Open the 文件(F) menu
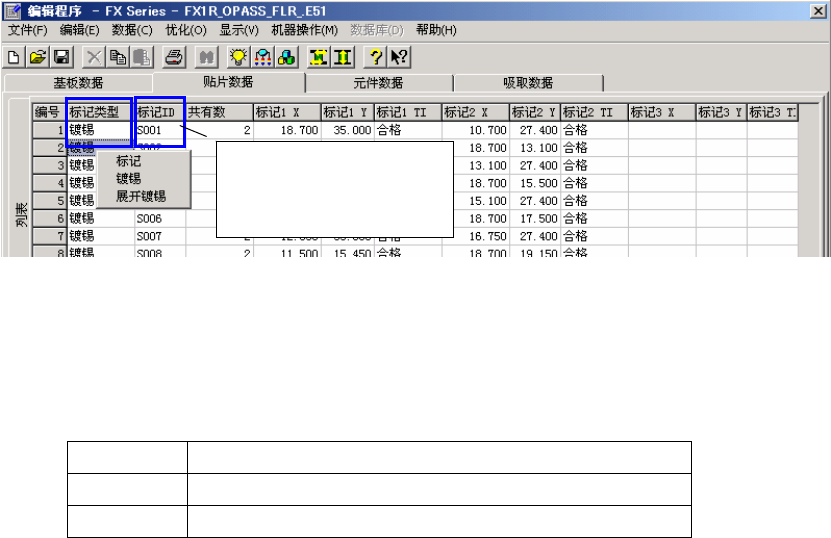The height and width of the screenshot is (538, 831). (x=27, y=30)
